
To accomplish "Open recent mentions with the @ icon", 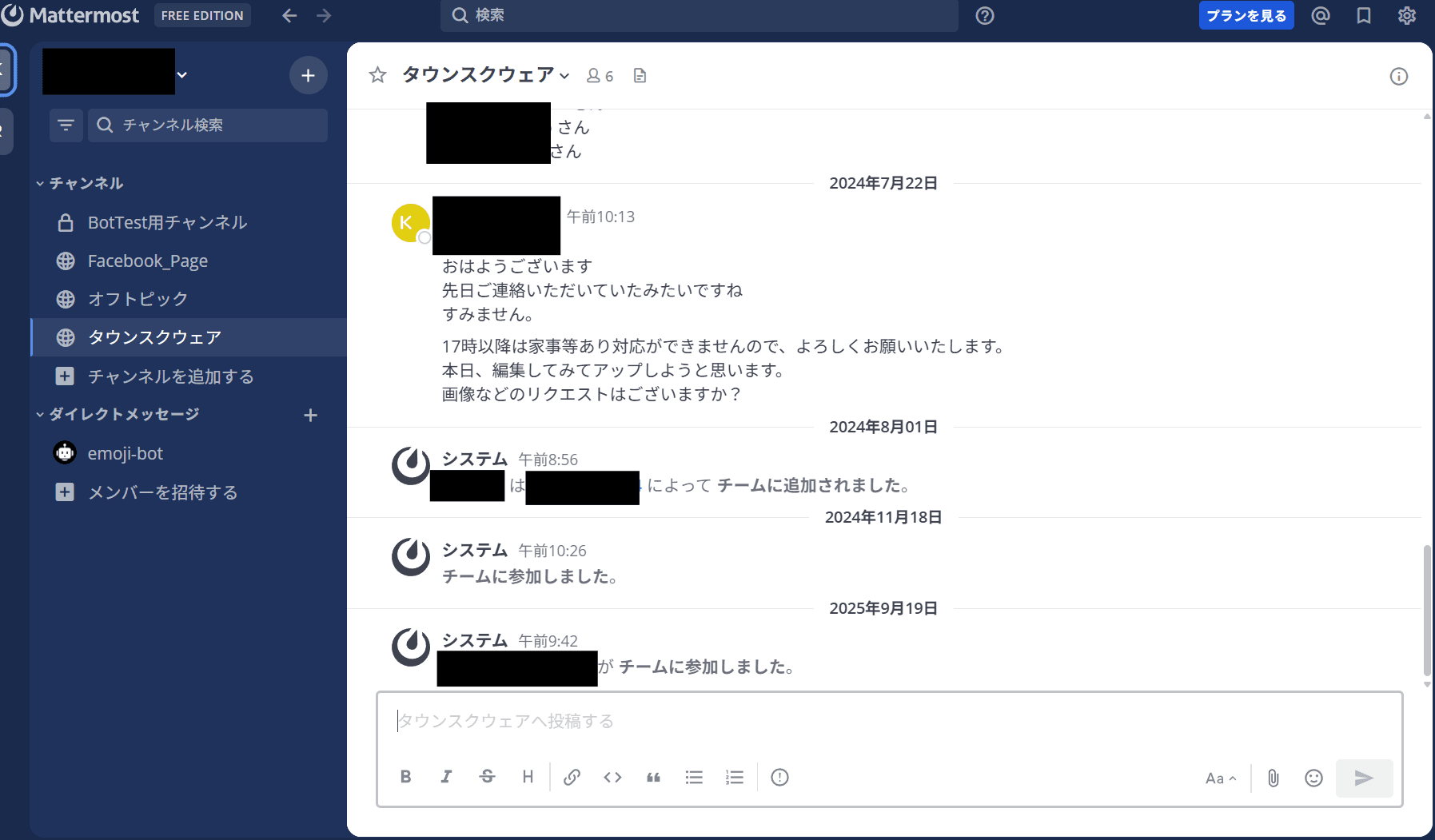I will [x=1321, y=16].
